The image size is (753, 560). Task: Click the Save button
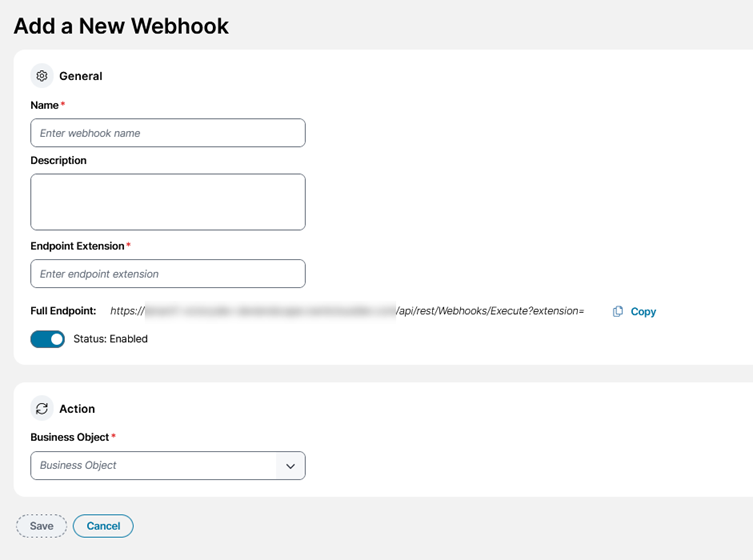point(41,526)
